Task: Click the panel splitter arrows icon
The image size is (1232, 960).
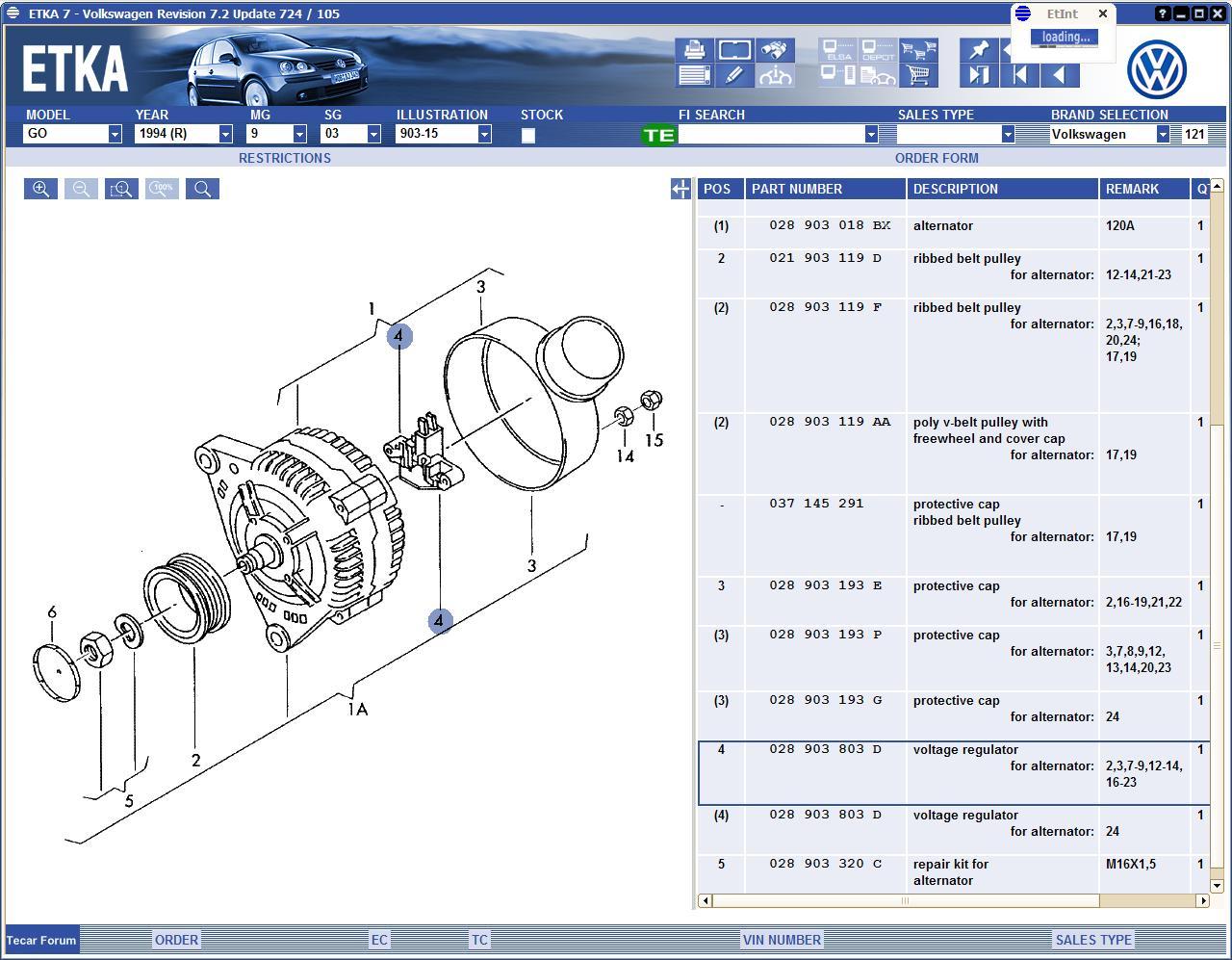Action: click(680, 190)
